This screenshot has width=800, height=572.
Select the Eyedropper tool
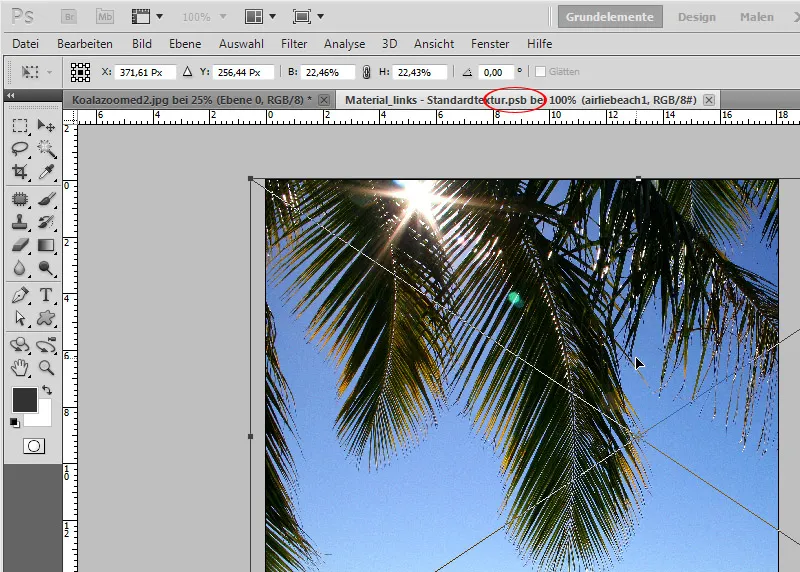pyautogui.click(x=46, y=172)
